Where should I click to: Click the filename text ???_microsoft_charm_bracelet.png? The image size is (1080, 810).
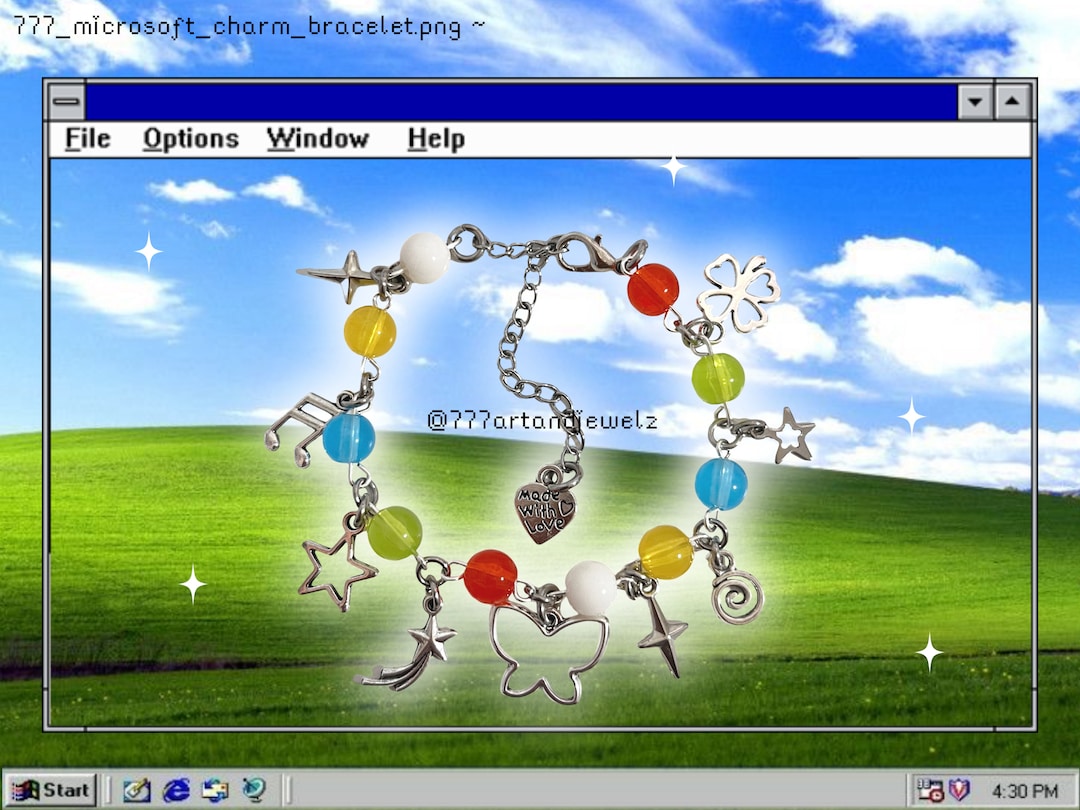pos(240,25)
